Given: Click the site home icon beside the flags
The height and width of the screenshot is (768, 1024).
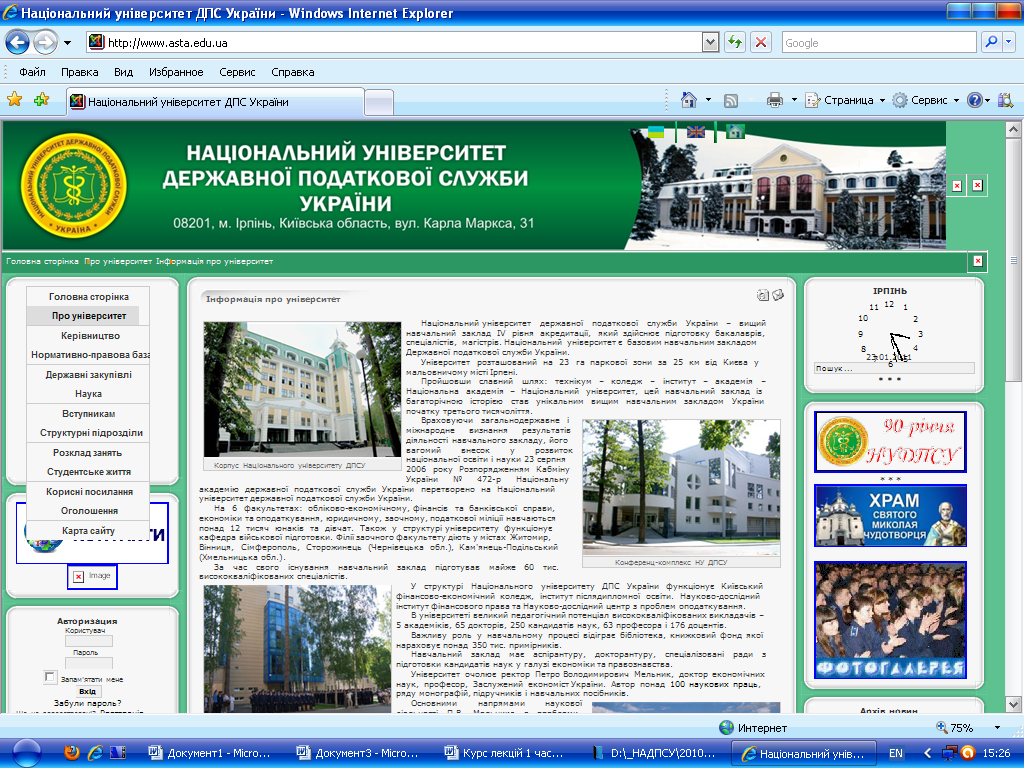Looking at the screenshot, I should pos(735,131).
